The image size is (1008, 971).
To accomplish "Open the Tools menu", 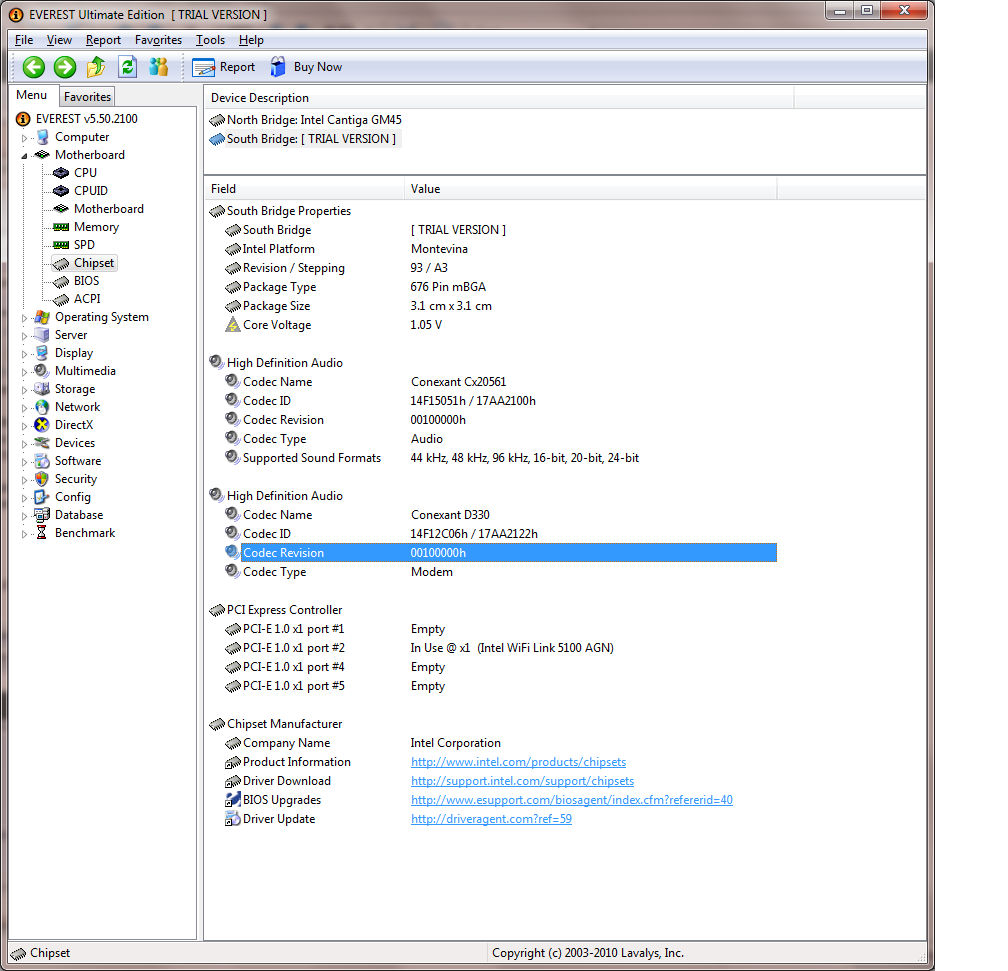I will click(x=210, y=40).
